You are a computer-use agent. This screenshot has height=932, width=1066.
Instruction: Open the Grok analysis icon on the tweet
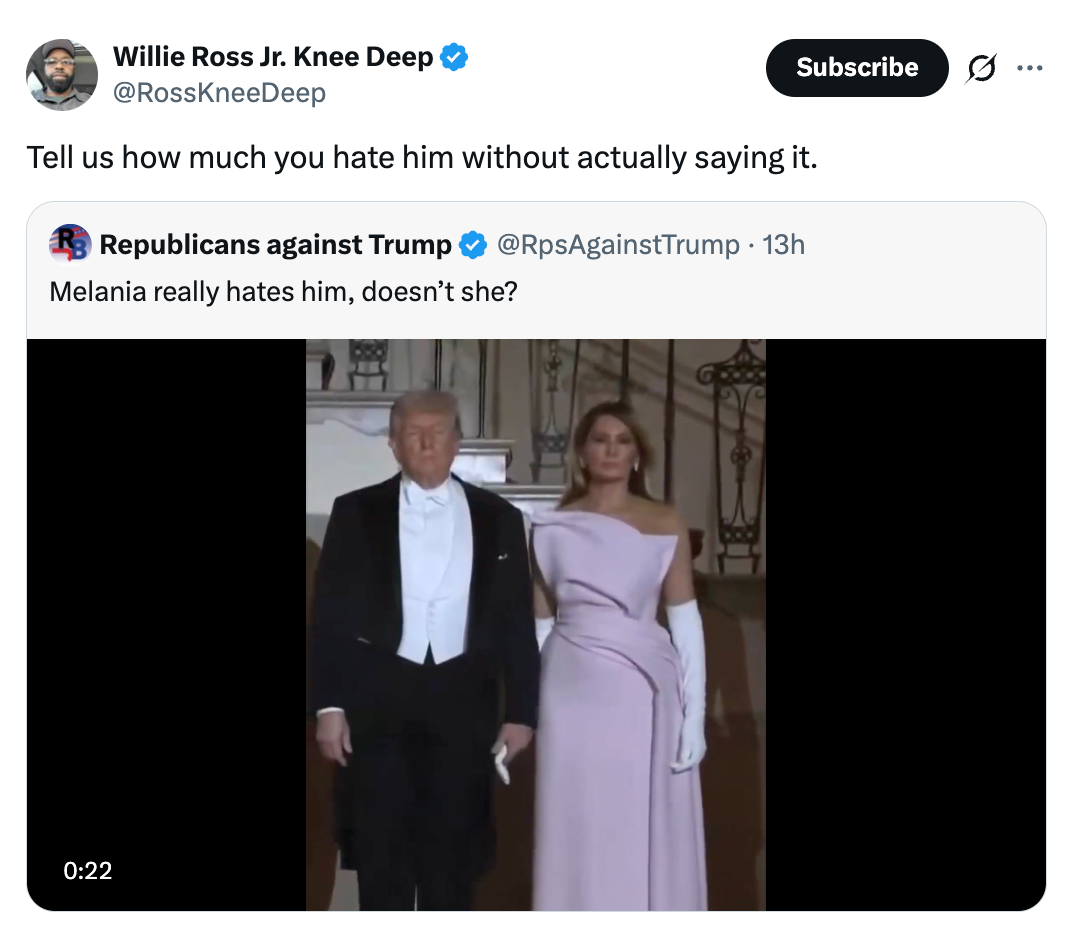point(981,67)
